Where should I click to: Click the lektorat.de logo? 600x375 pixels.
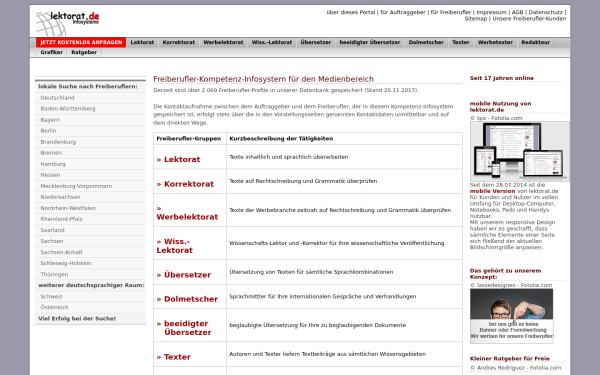click(67, 23)
